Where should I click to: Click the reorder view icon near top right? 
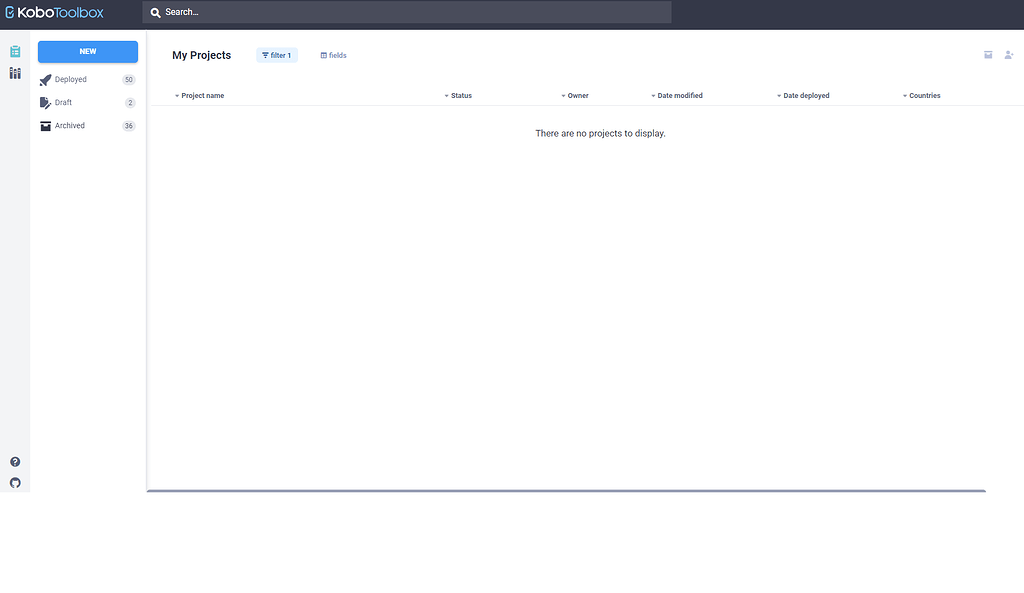(988, 55)
